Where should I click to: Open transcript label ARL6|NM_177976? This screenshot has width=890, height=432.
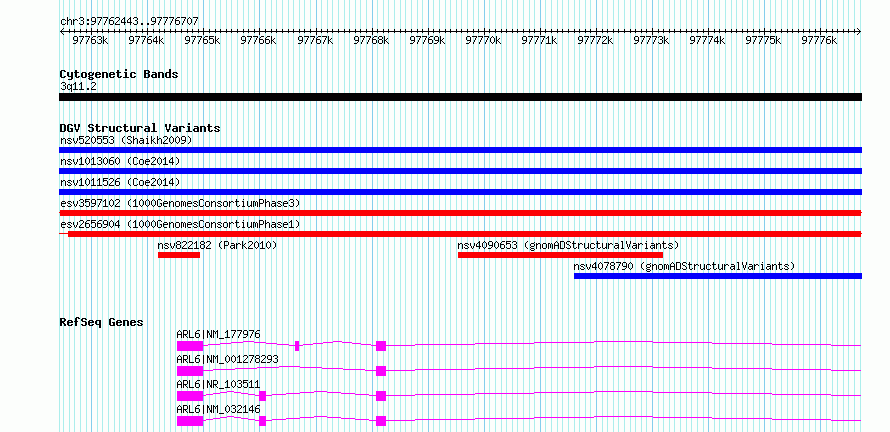point(219,334)
